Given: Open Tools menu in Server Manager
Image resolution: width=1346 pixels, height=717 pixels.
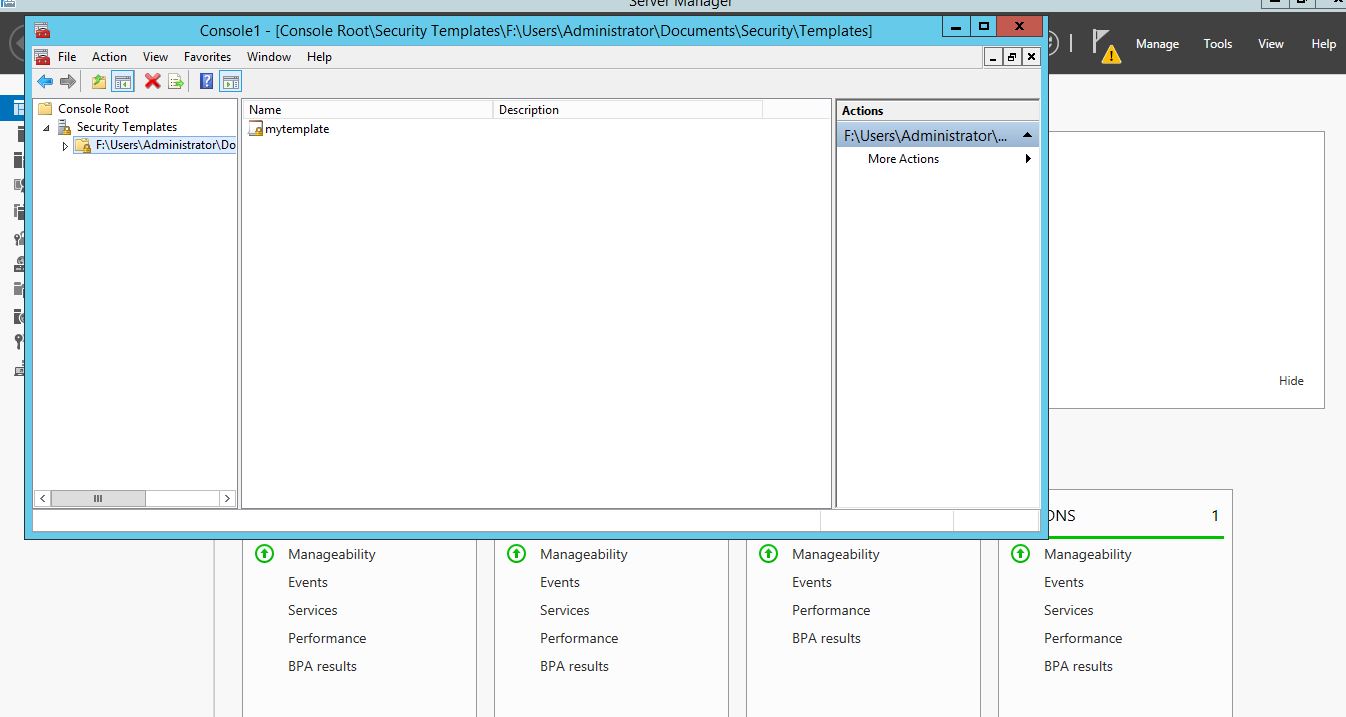Looking at the screenshot, I should coord(1218,44).
